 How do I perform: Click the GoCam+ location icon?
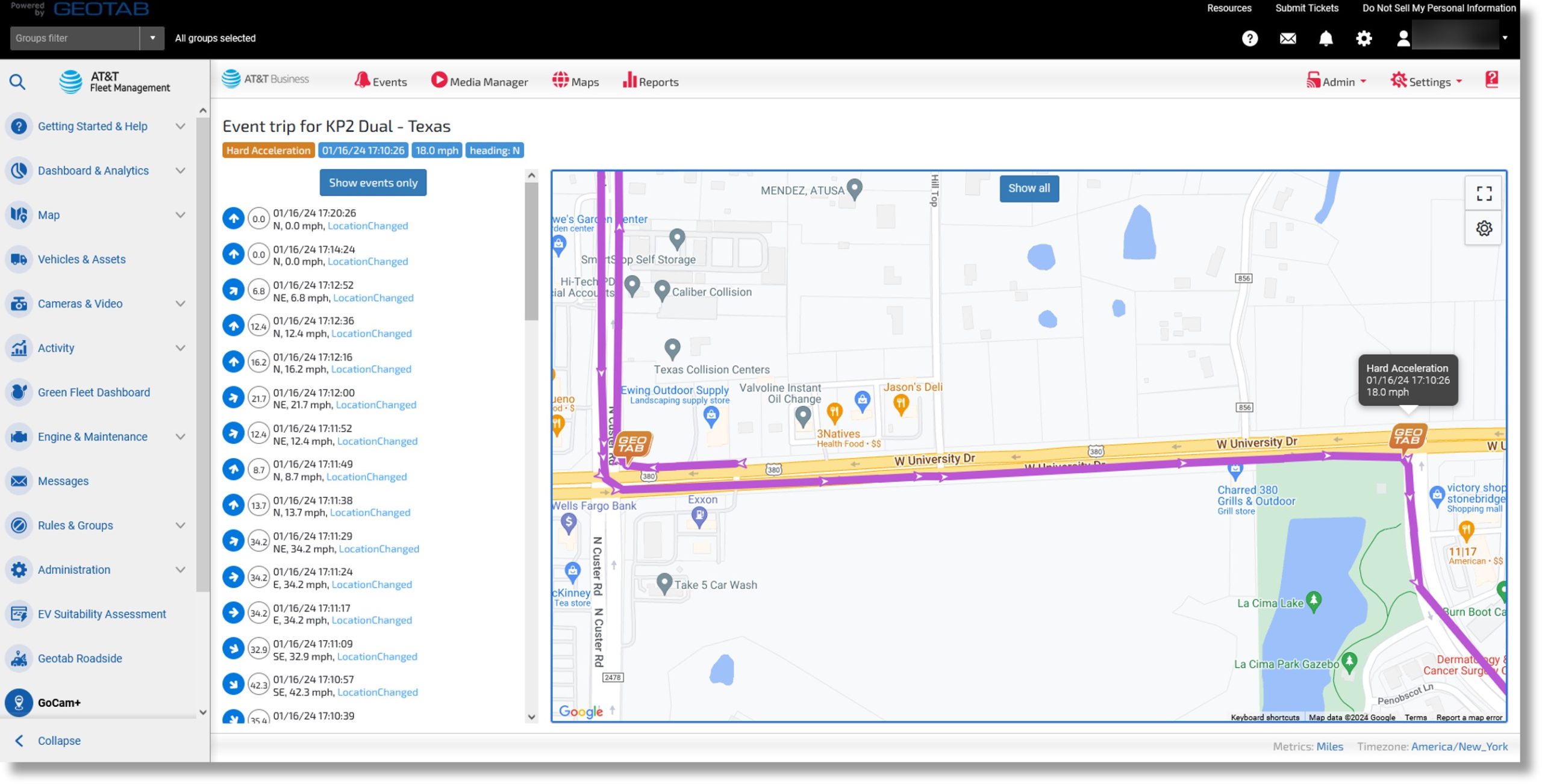coord(19,703)
